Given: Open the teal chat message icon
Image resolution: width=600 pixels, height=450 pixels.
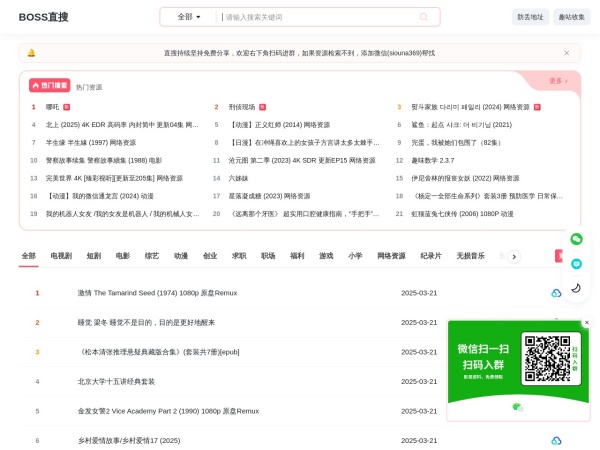Looking at the screenshot, I should (x=576, y=264).
